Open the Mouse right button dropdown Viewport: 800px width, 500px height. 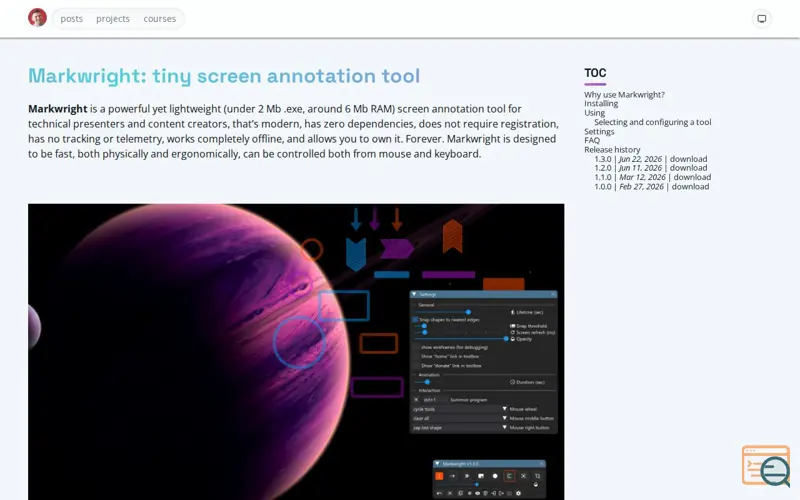pos(458,428)
